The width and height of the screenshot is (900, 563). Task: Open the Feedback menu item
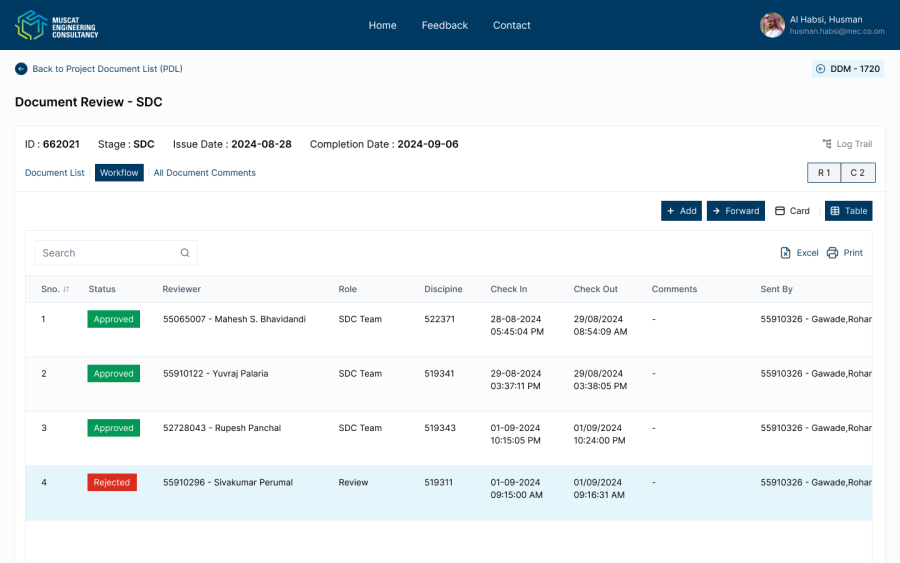tap(444, 25)
